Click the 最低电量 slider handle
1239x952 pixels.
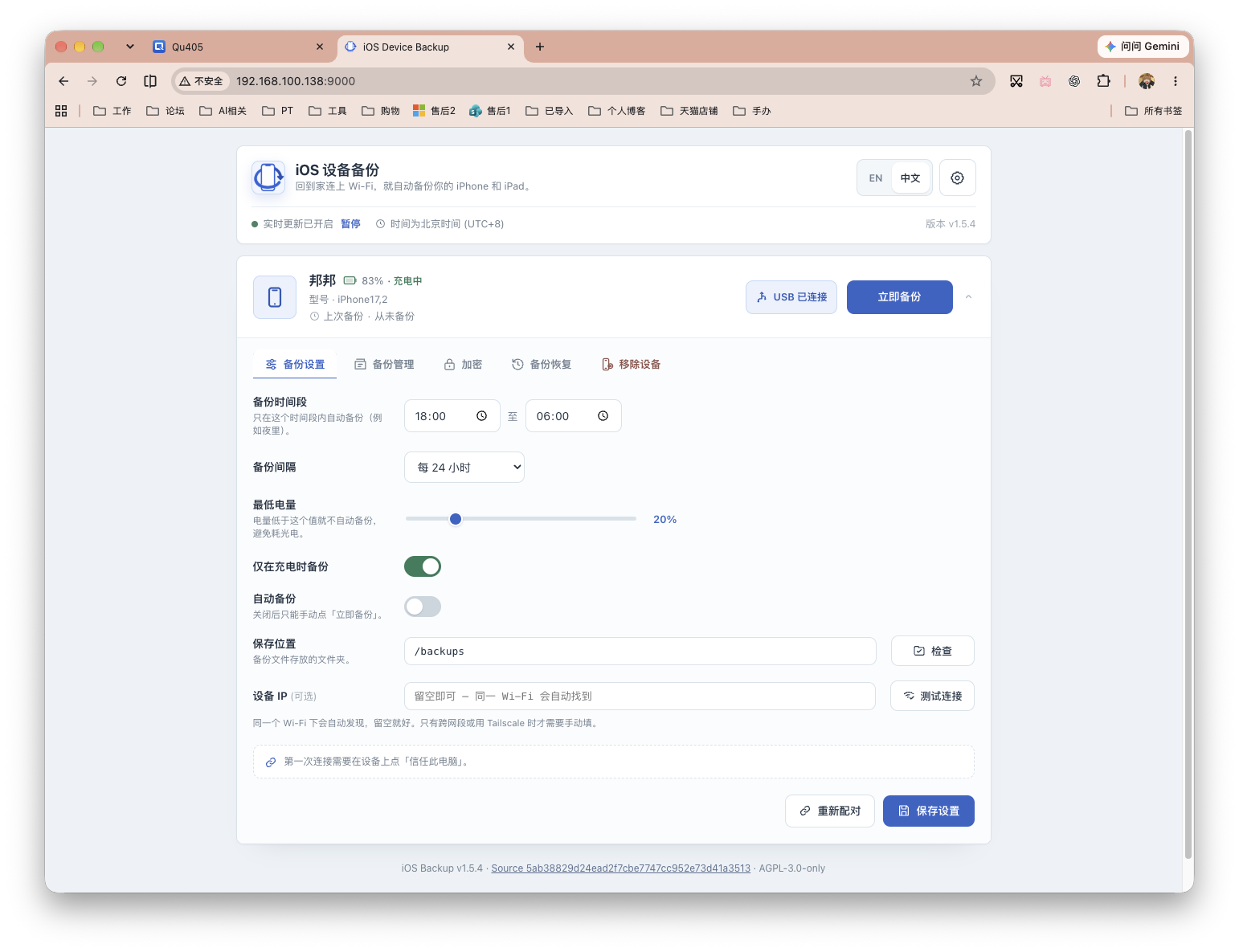click(x=456, y=519)
